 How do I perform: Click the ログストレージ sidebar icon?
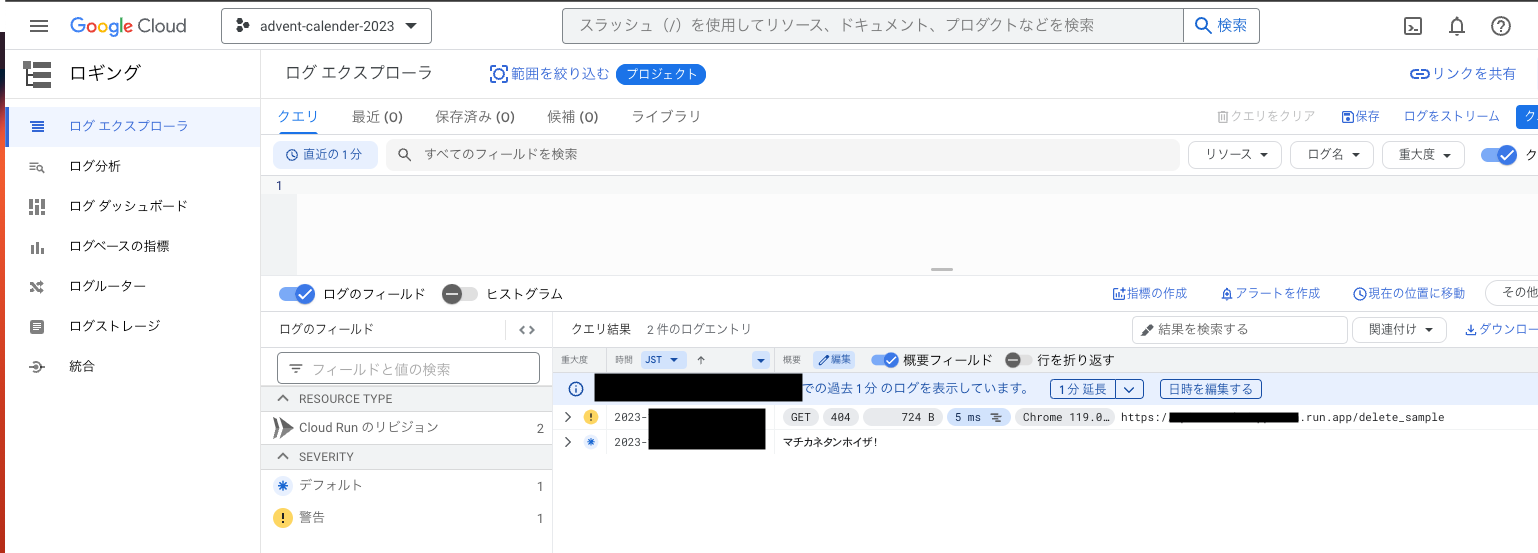point(37,326)
